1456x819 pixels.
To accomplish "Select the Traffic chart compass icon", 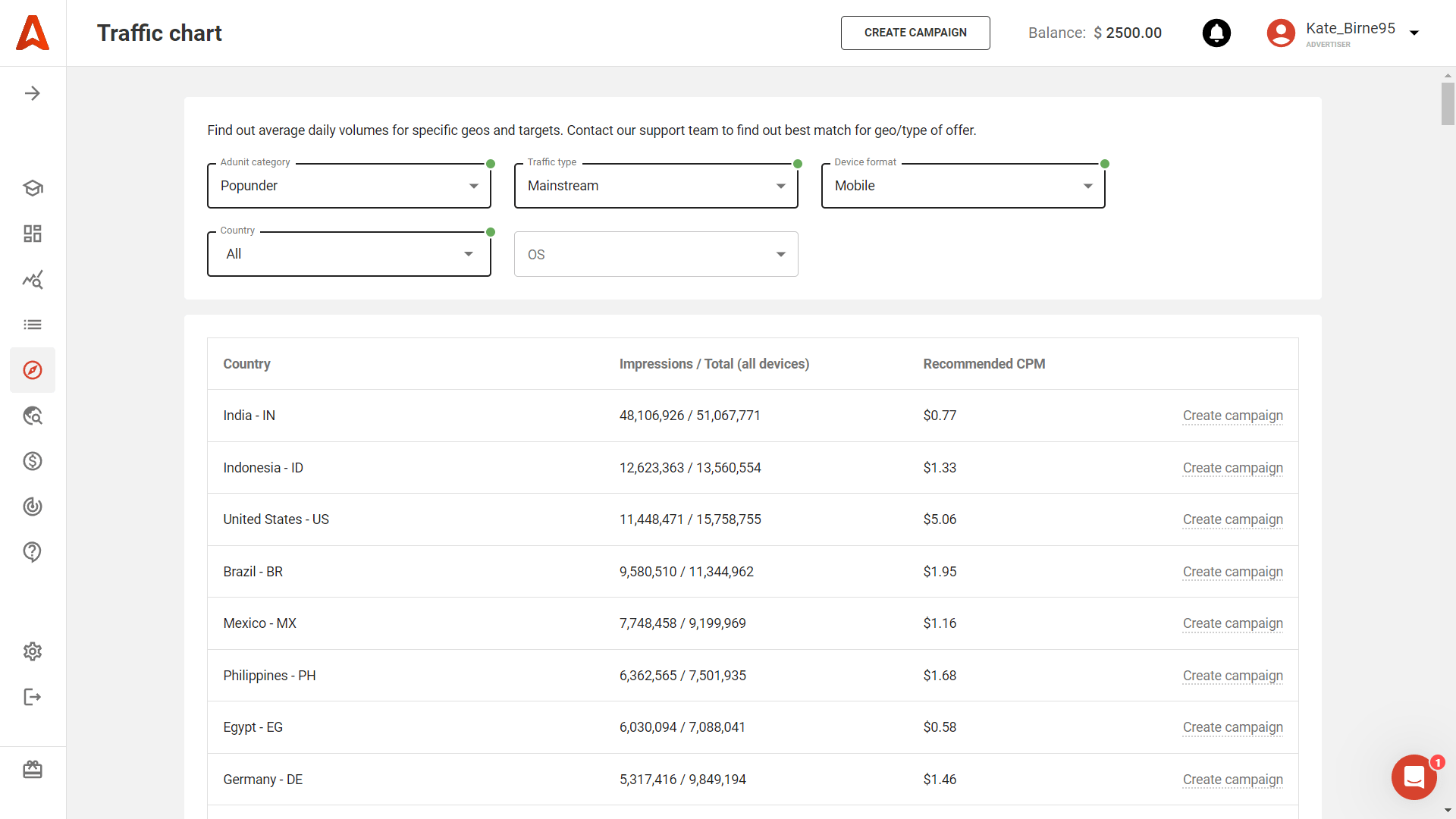I will point(33,370).
